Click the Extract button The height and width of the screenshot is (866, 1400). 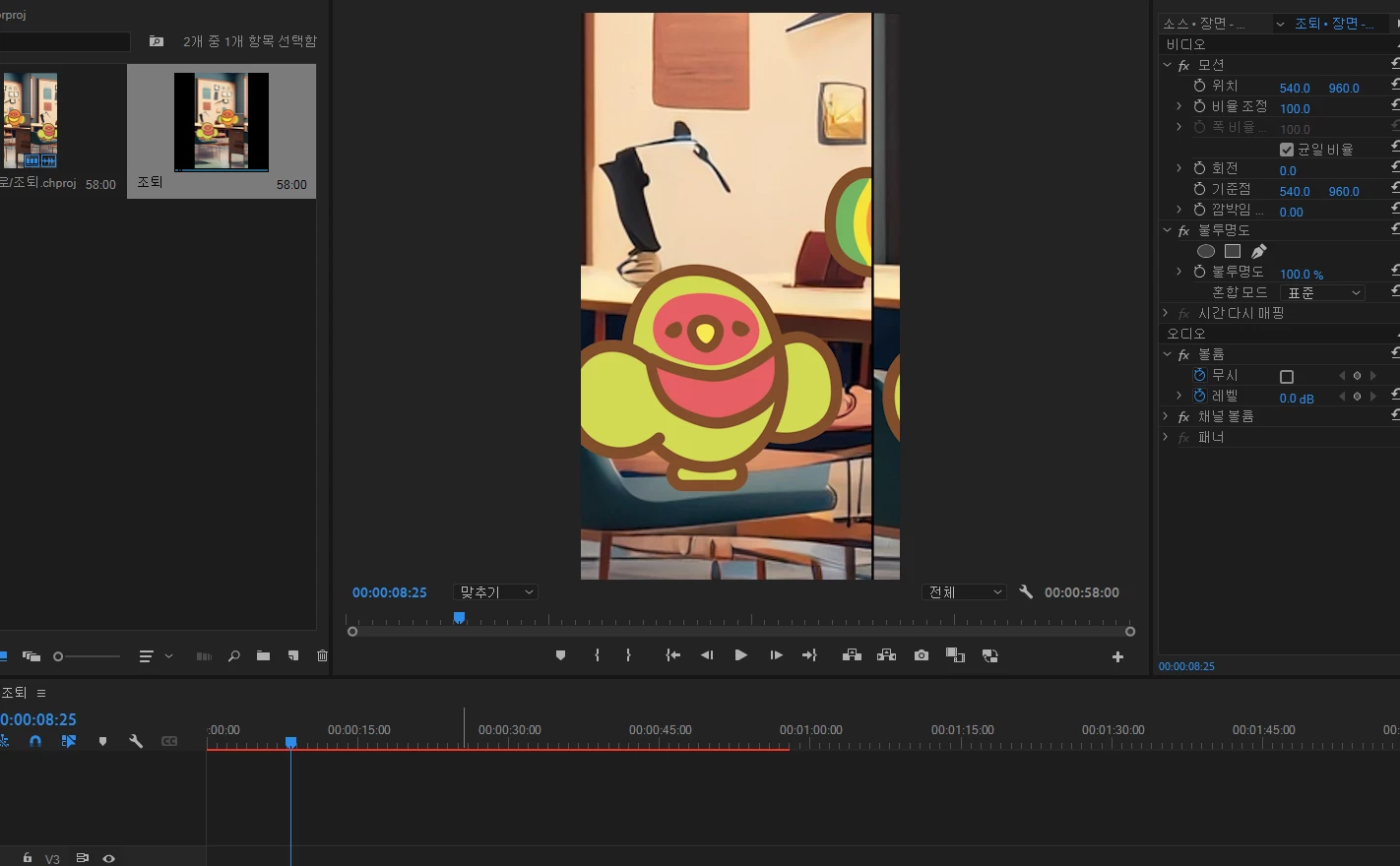click(886, 655)
